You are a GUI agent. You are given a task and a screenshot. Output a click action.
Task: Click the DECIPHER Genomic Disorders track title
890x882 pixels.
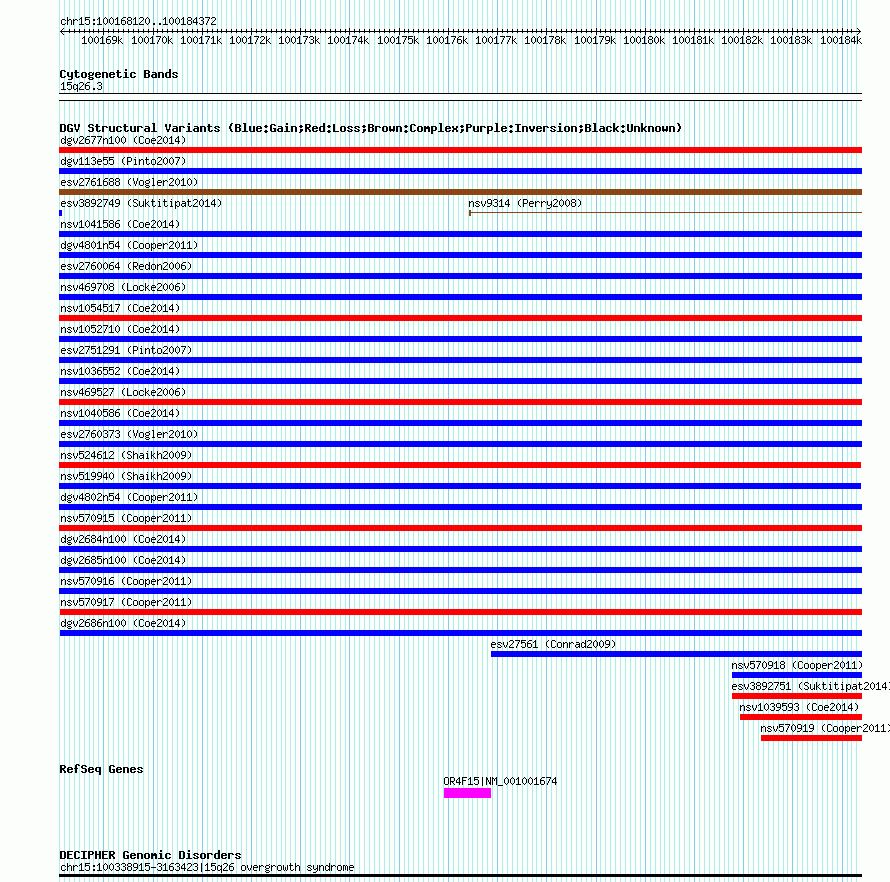(x=150, y=855)
